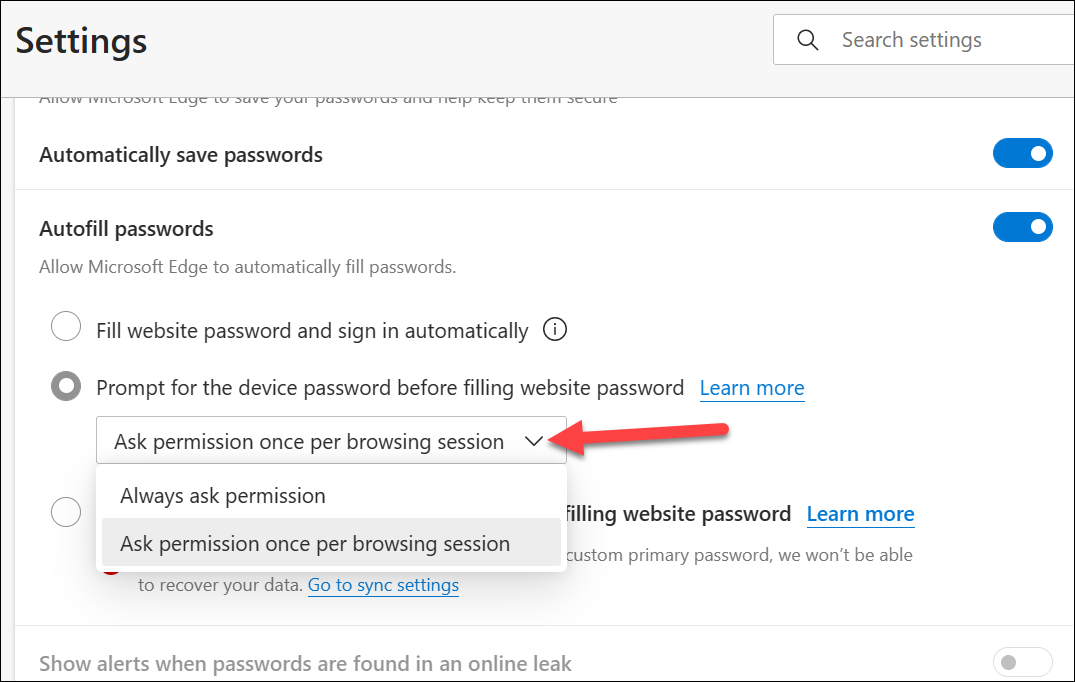Open Learn more link beside device password option

(x=752, y=388)
